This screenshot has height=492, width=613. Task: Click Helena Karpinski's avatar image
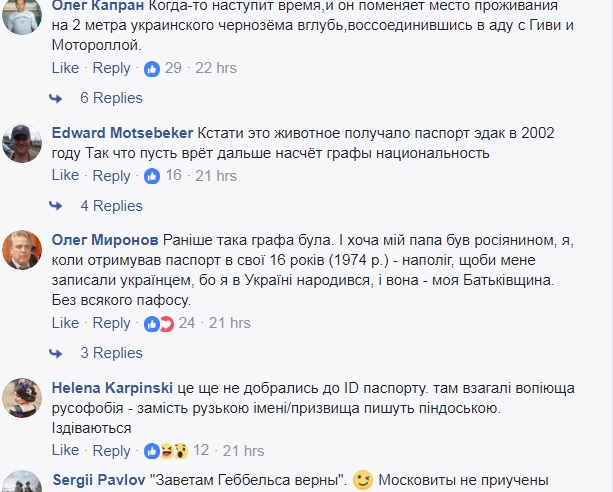point(22,399)
